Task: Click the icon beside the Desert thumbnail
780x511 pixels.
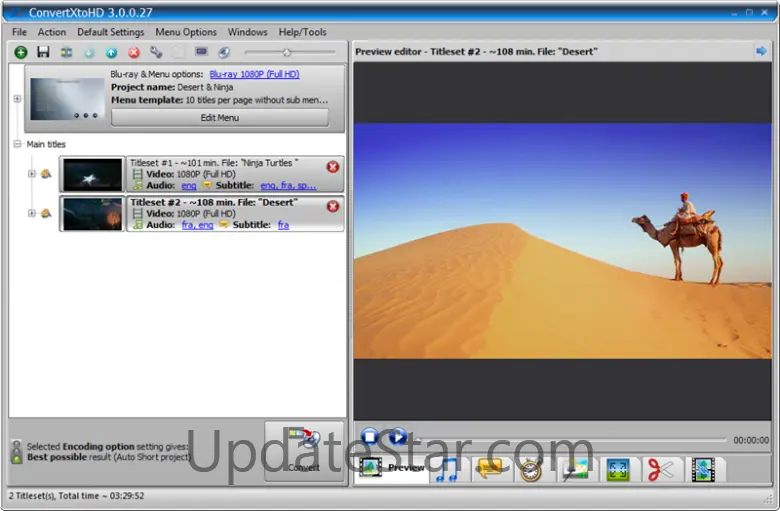Action: (46, 213)
